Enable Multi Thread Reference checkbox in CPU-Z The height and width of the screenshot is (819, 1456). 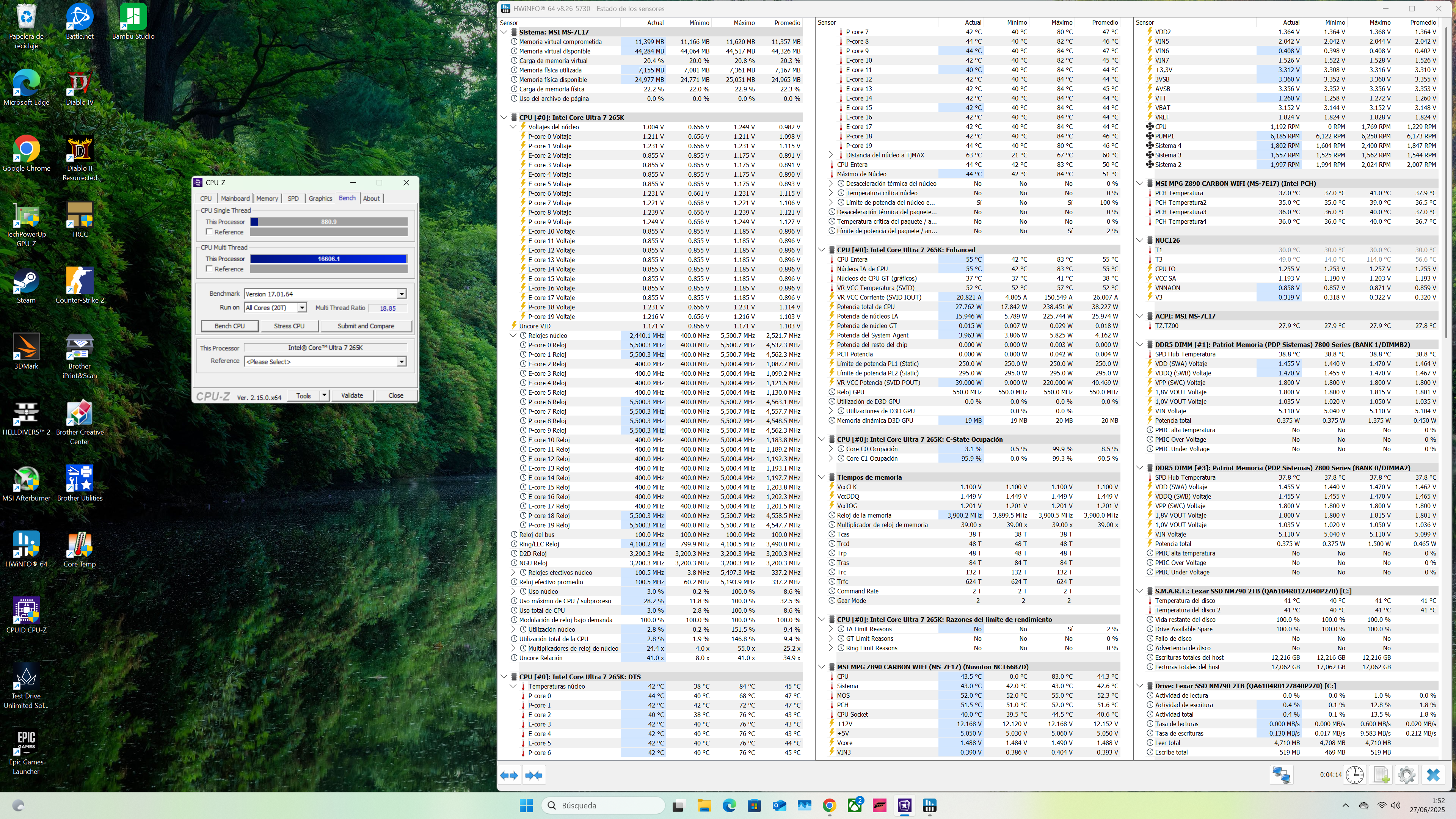209,269
